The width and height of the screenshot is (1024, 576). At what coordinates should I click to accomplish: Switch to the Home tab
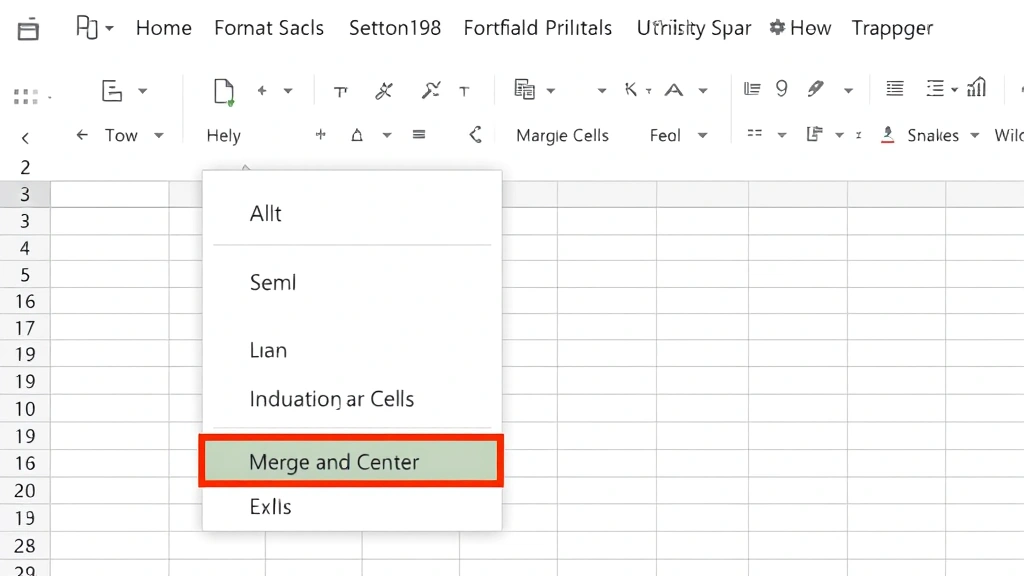pyautogui.click(x=163, y=28)
